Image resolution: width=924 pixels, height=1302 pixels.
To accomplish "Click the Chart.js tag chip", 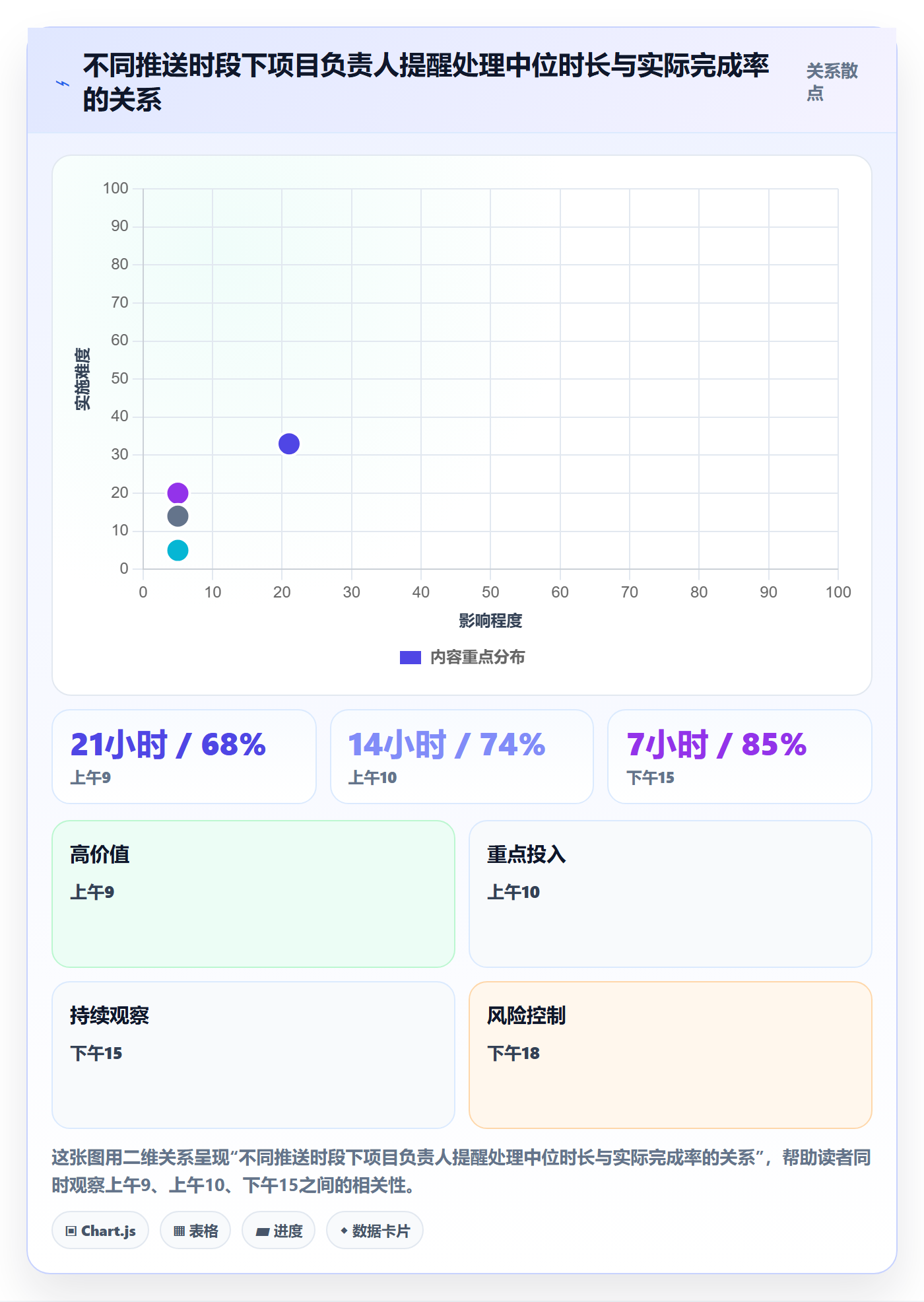I will pos(100,1231).
